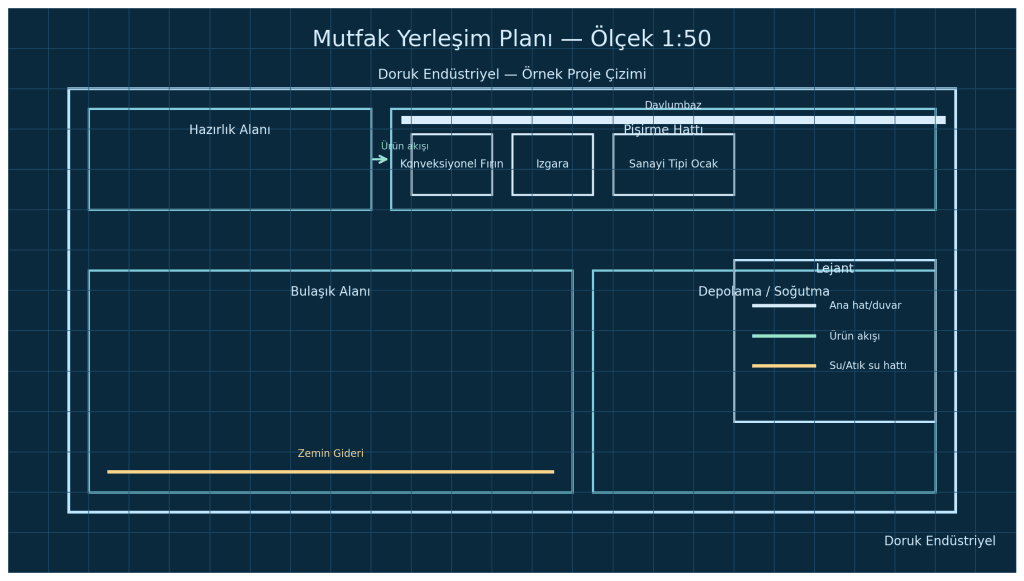The width and height of the screenshot is (1024, 581).
Task: Select the Pişirme Hattı label
Action: (x=663, y=130)
